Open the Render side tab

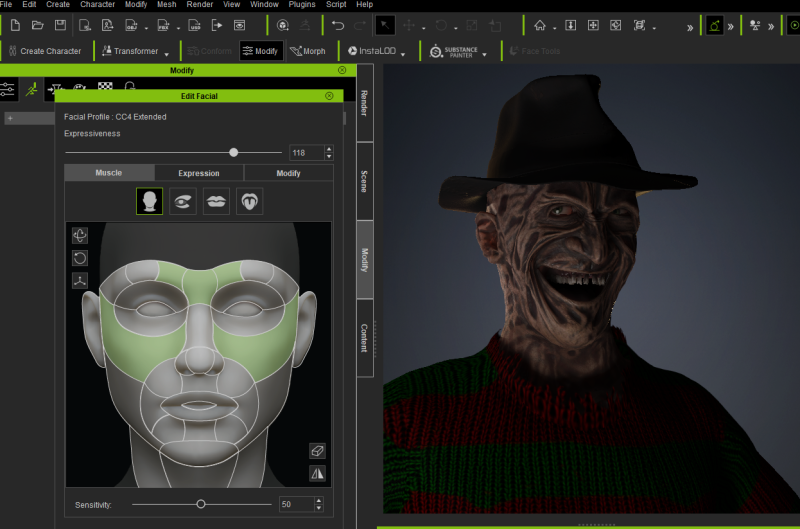click(364, 103)
